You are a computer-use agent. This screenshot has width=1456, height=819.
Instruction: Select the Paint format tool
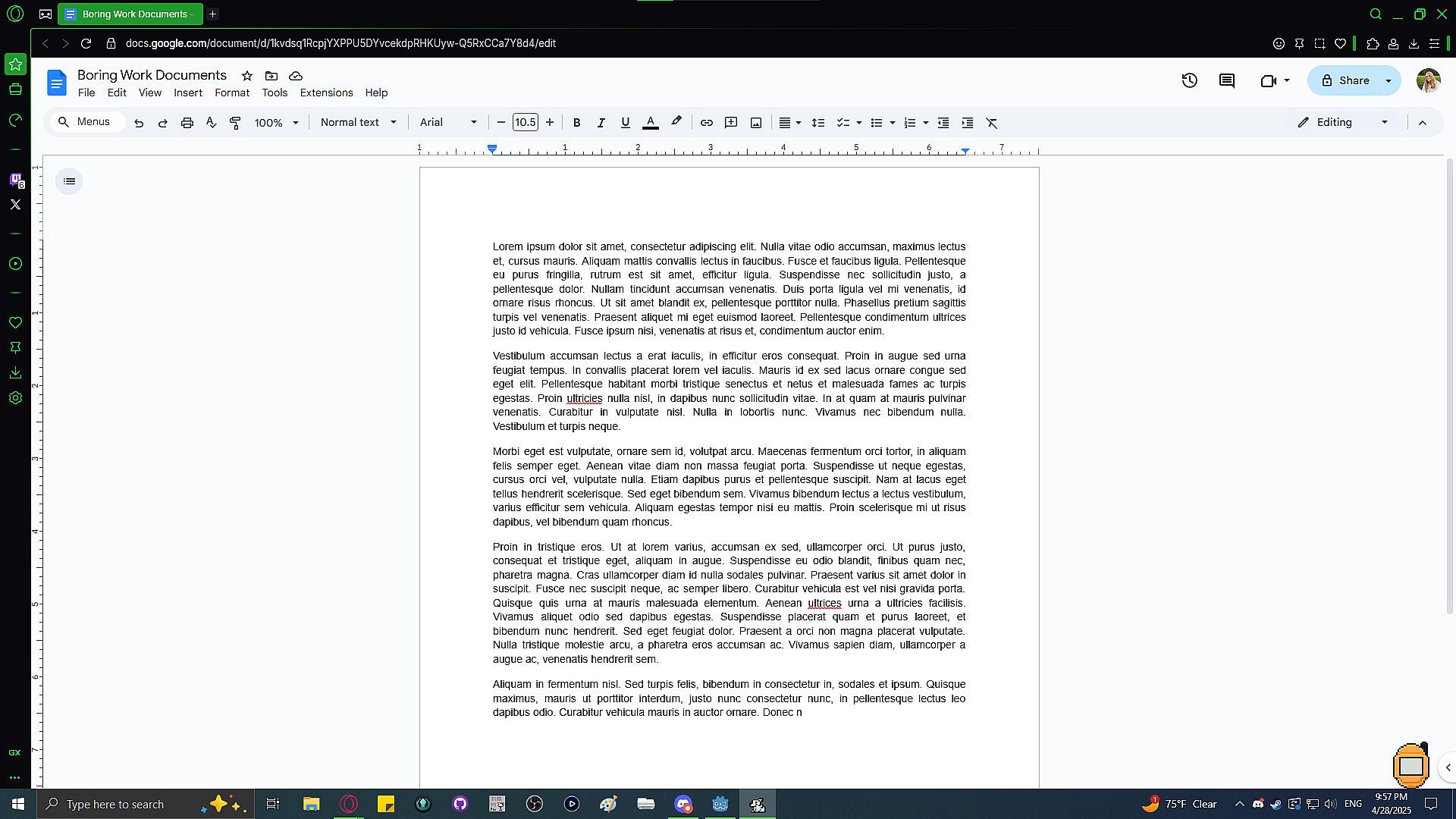(235, 123)
